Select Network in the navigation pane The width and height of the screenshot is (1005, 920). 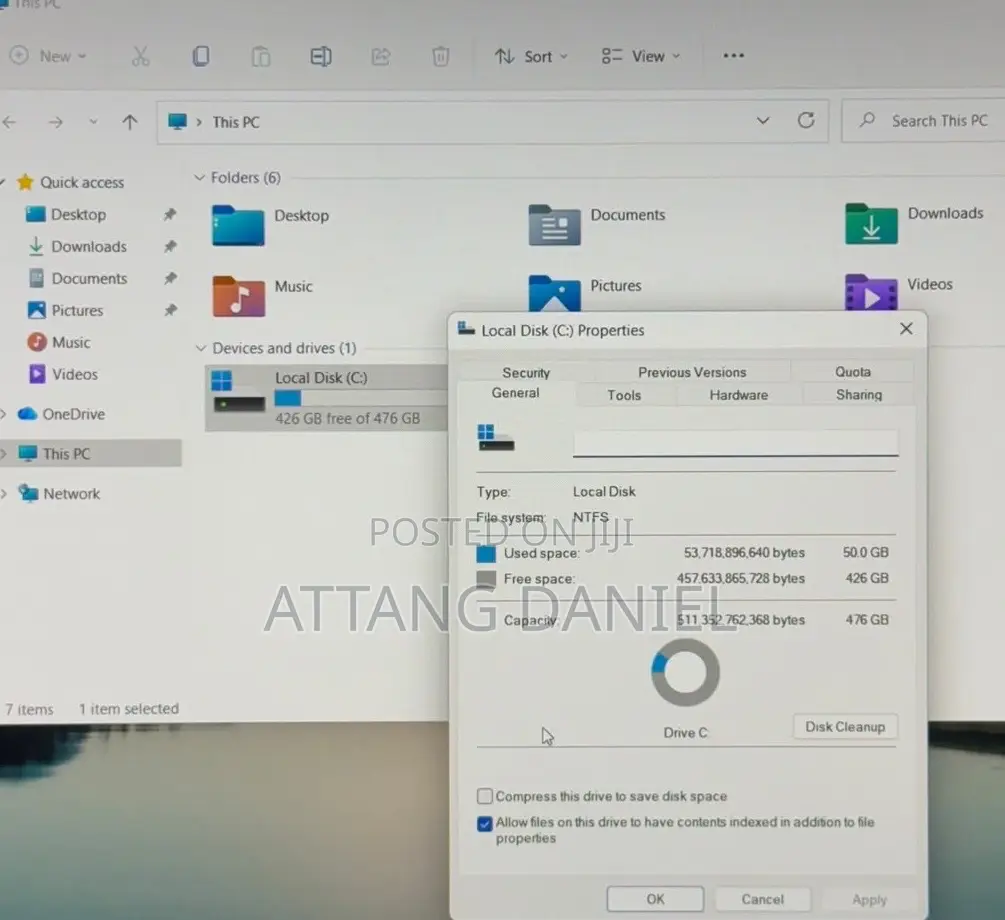(x=71, y=494)
